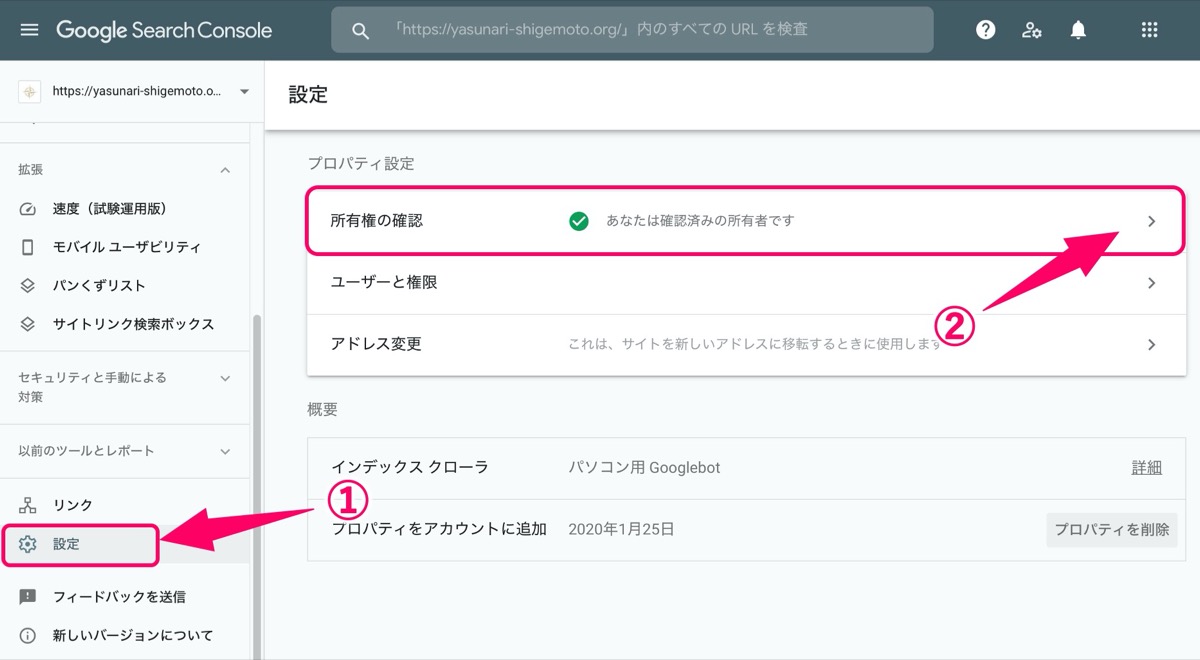Click the プロパティ設定 heading

coord(361,163)
